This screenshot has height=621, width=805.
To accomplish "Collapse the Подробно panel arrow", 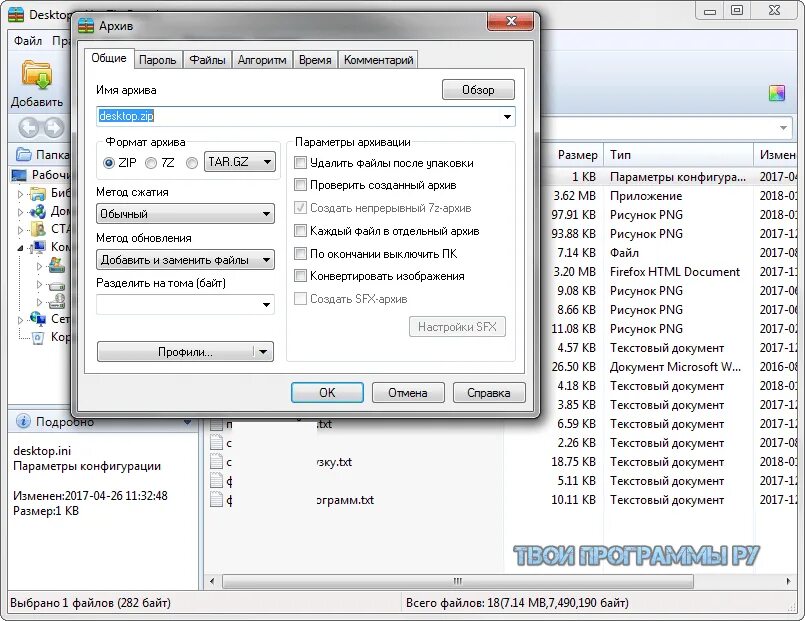I will coord(187,422).
